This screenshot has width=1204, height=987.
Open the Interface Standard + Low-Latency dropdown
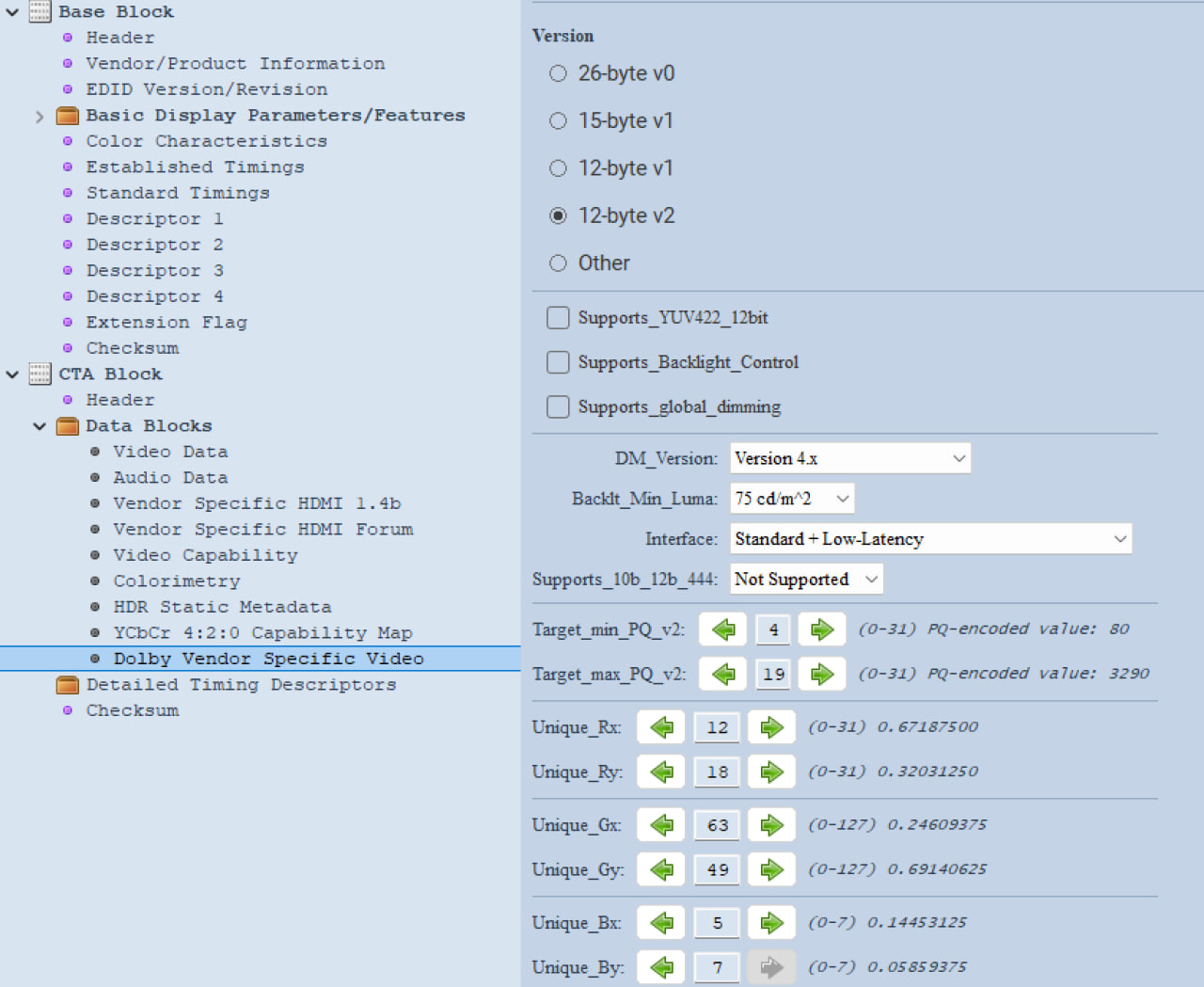[930, 539]
